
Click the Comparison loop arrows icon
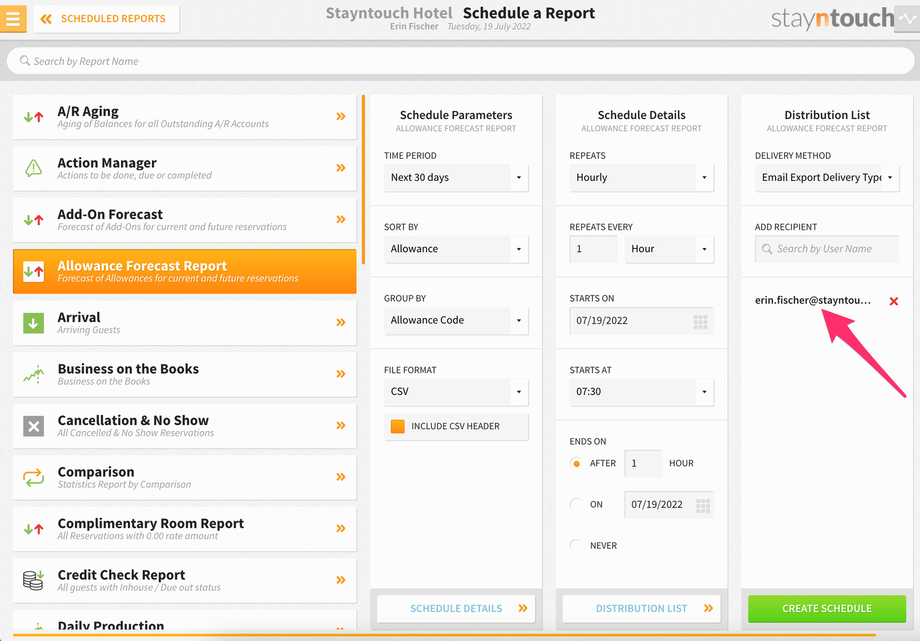click(33, 477)
